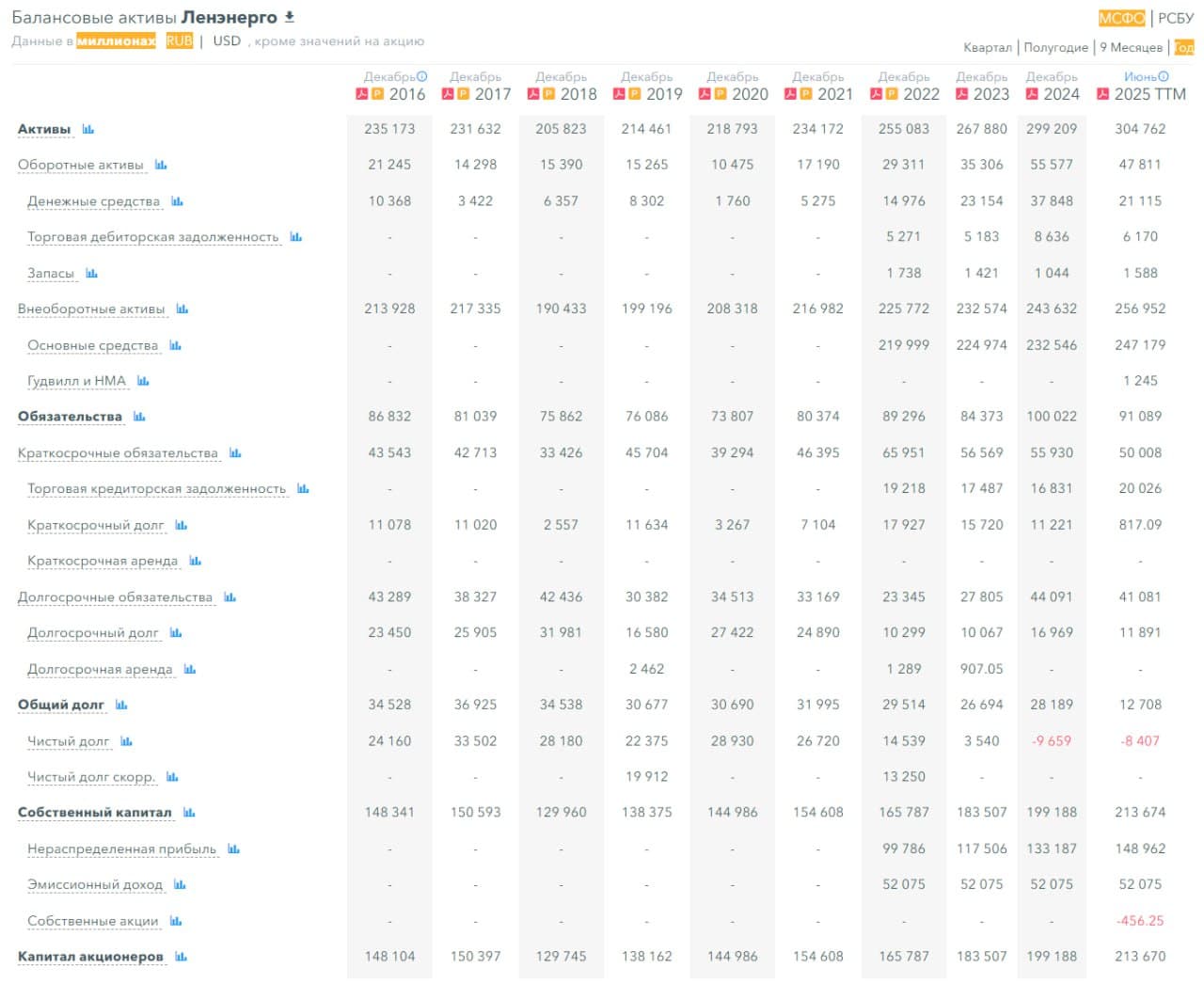
Task: Click the highlighted RUB currency toggle
Action: [x=180, y=40]
